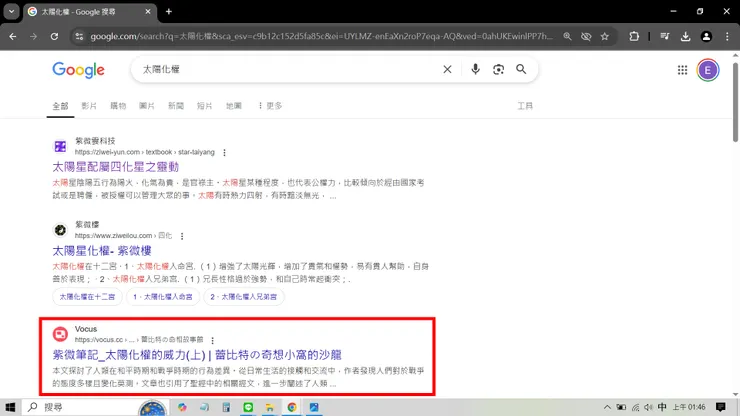
Task: Switch to the 圖片 tab
Action: (147, 106)
